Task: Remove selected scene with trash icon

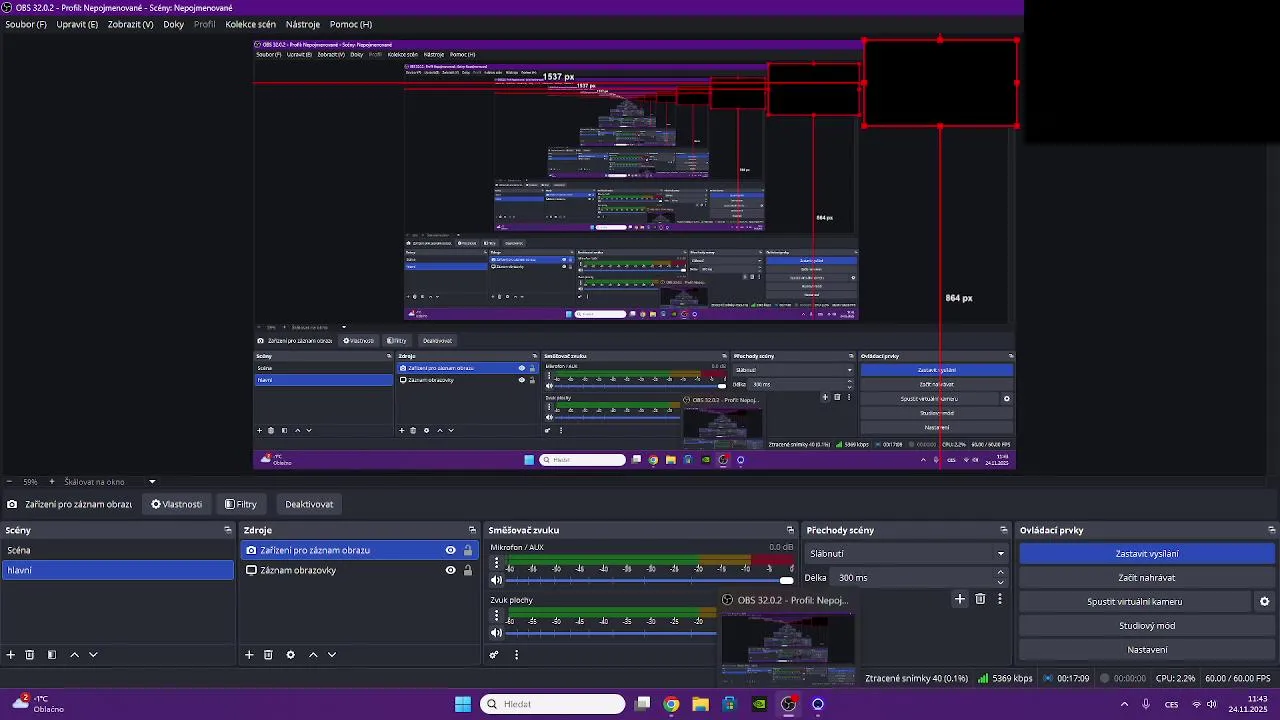Action: [x=30, y=655]
